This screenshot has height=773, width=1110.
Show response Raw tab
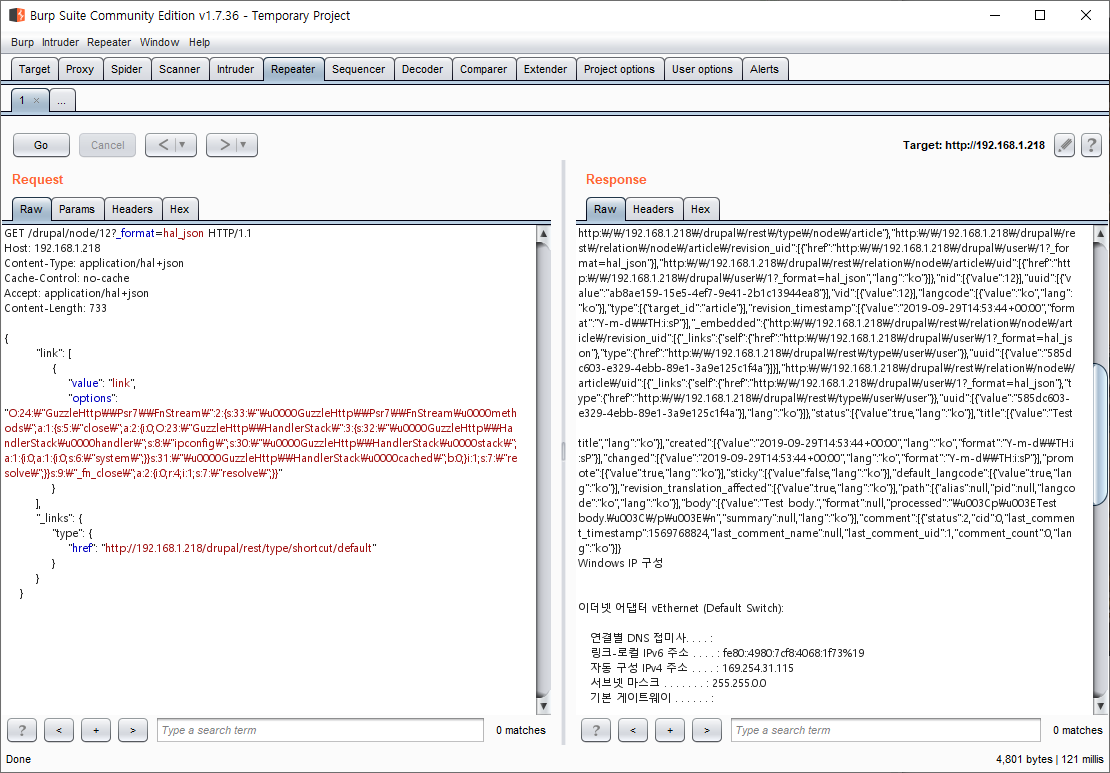[605, 209]
